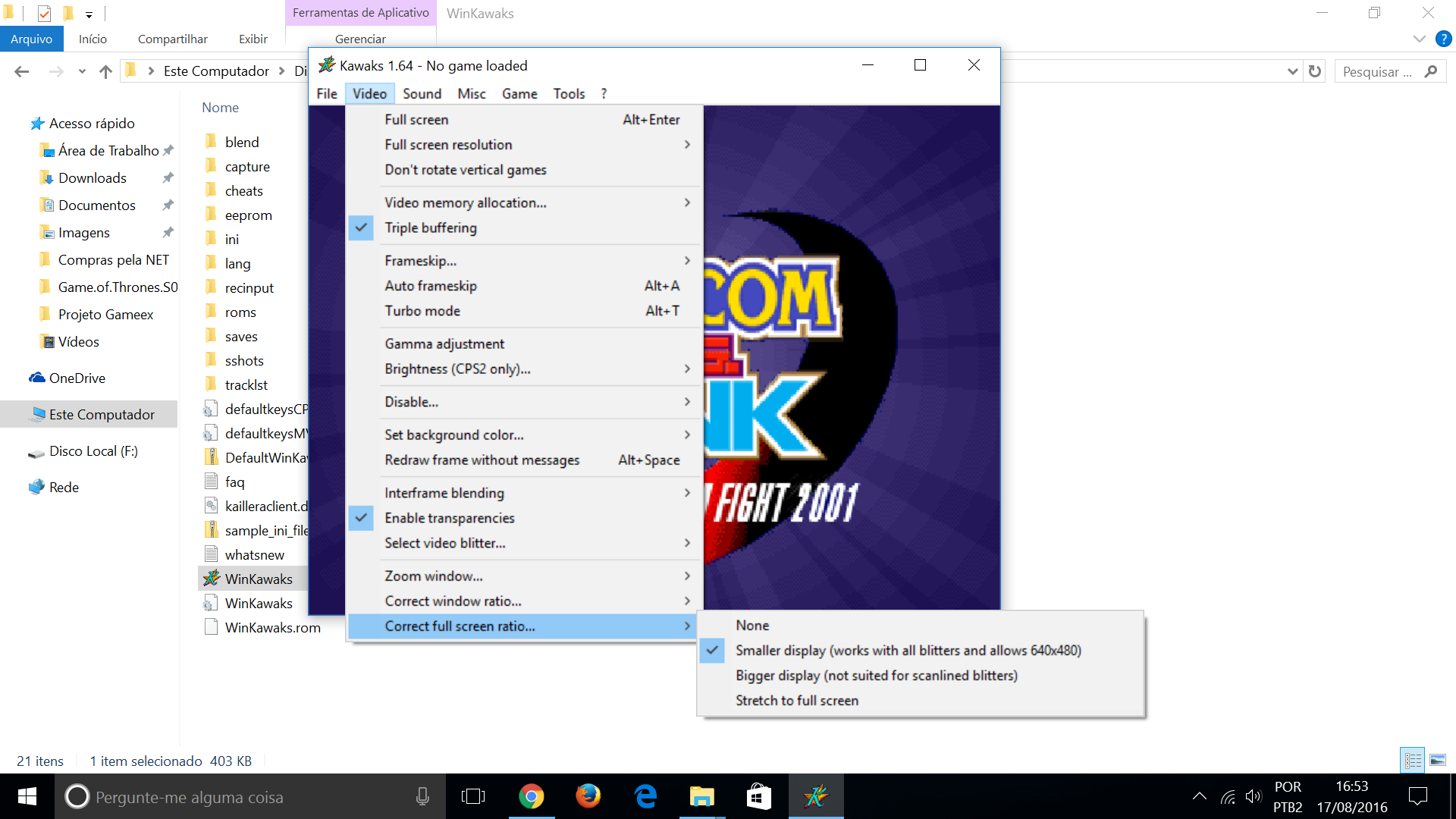Open the Correct window ratio submenu
This screenshot has width=1456, height=819.
pos(524,601)
